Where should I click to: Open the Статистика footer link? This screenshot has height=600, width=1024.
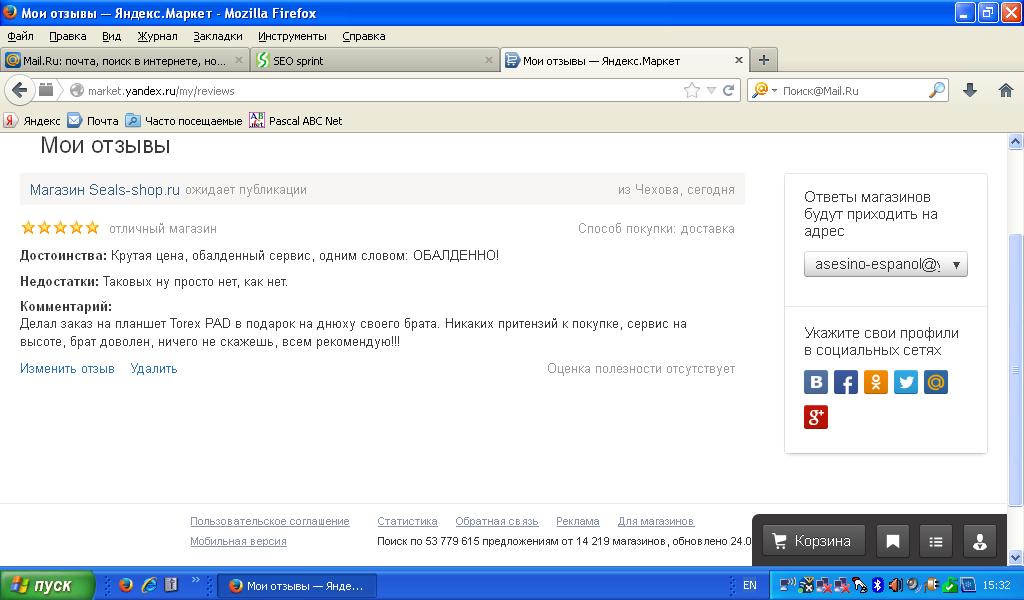pyautogui.click(x=407, y=521)
